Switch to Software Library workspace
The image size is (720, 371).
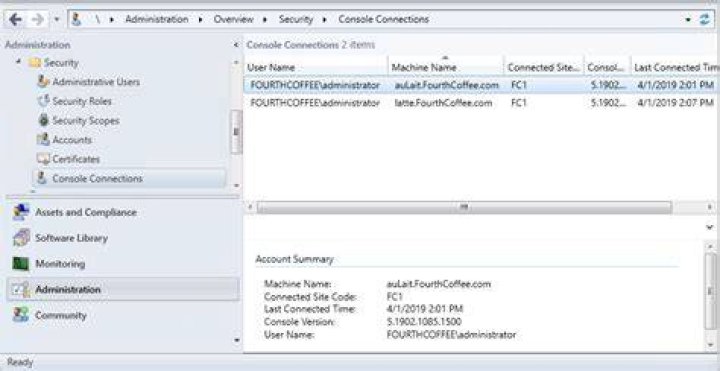(71, 238)
